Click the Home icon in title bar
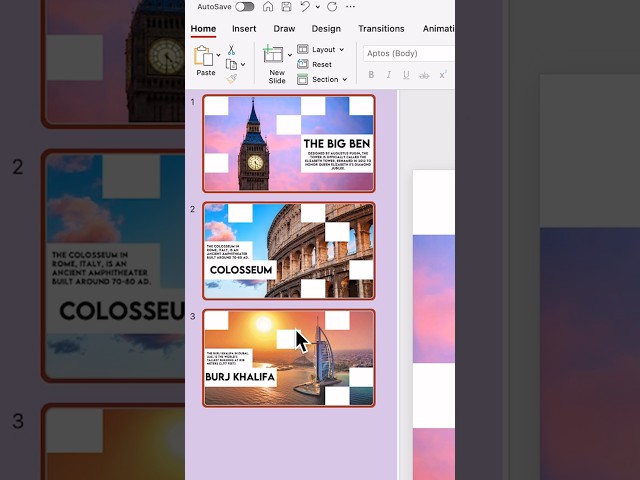 268,7
